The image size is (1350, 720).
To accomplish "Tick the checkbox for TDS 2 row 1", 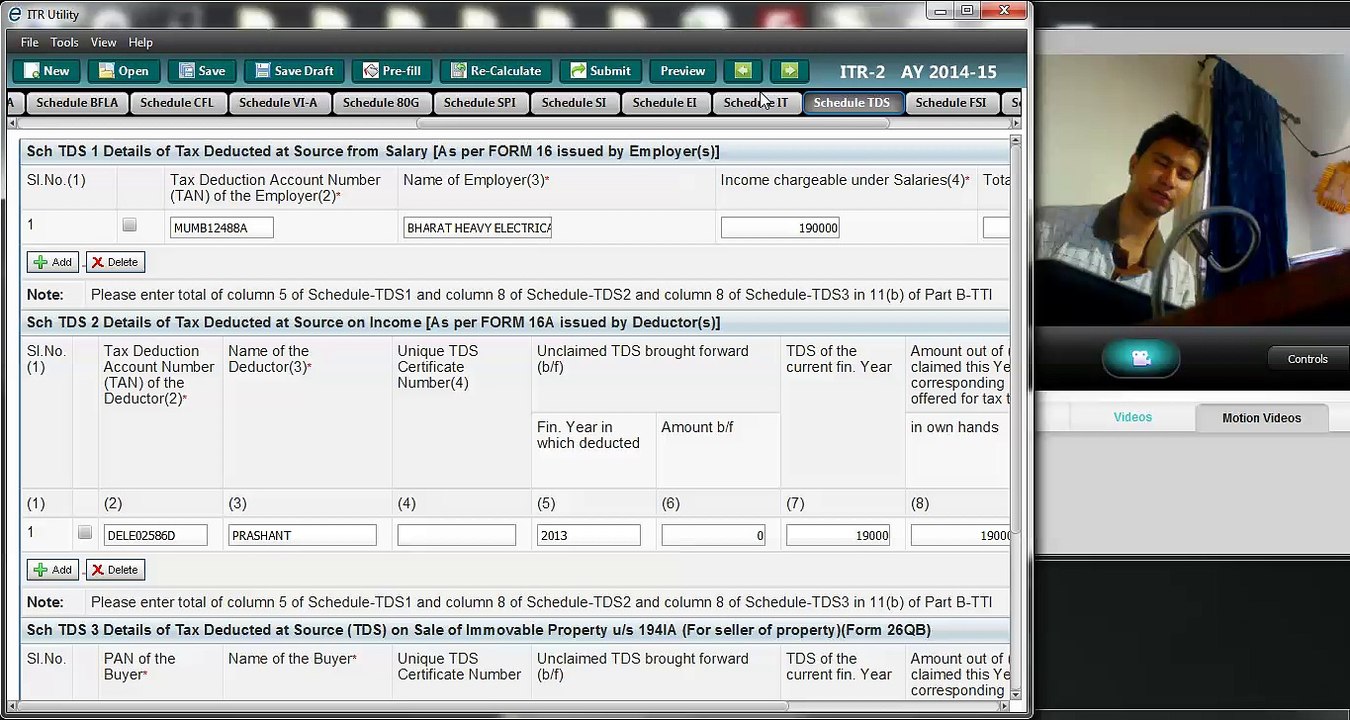I will click(85, 533).
